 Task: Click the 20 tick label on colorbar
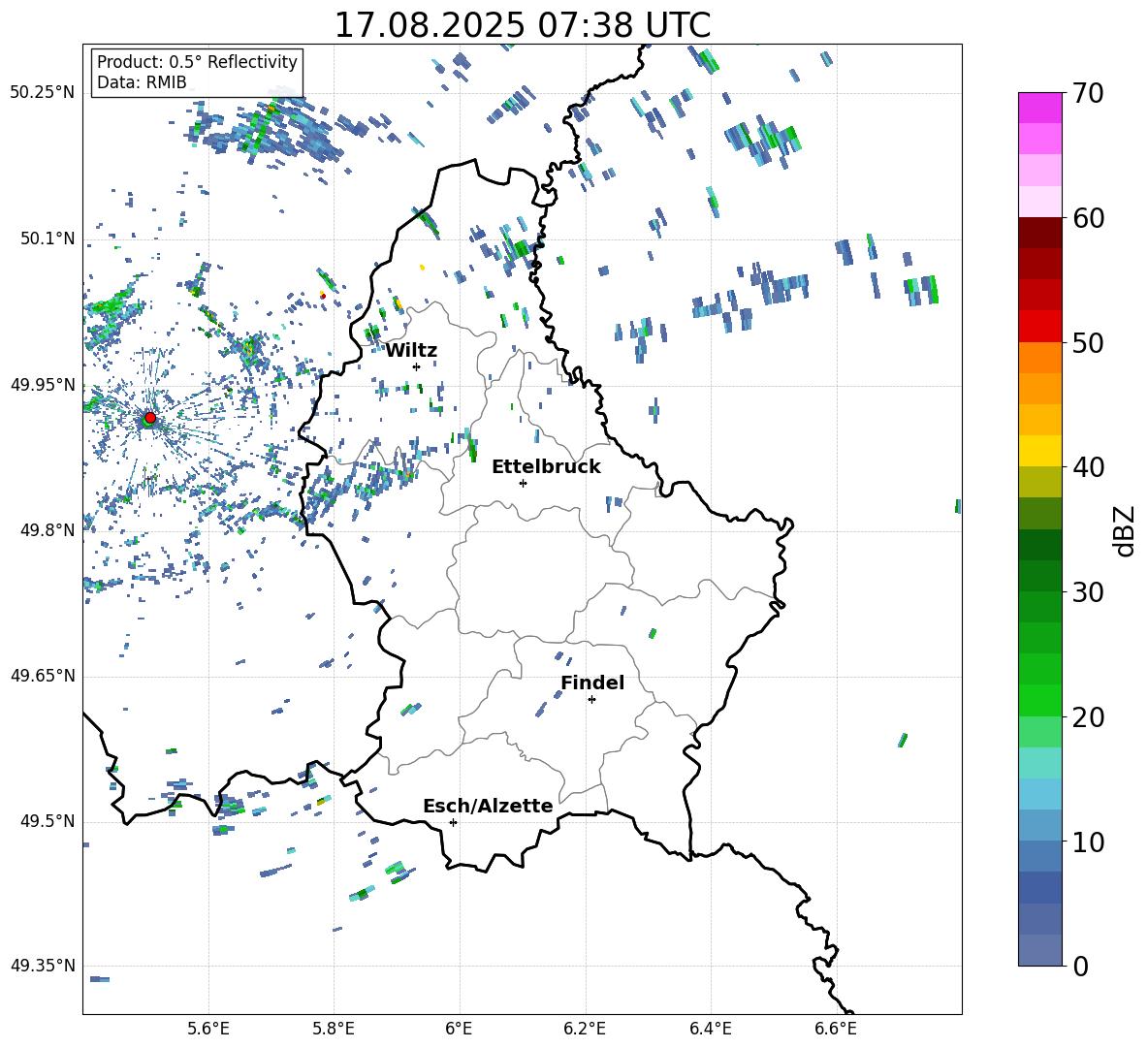1087,717
